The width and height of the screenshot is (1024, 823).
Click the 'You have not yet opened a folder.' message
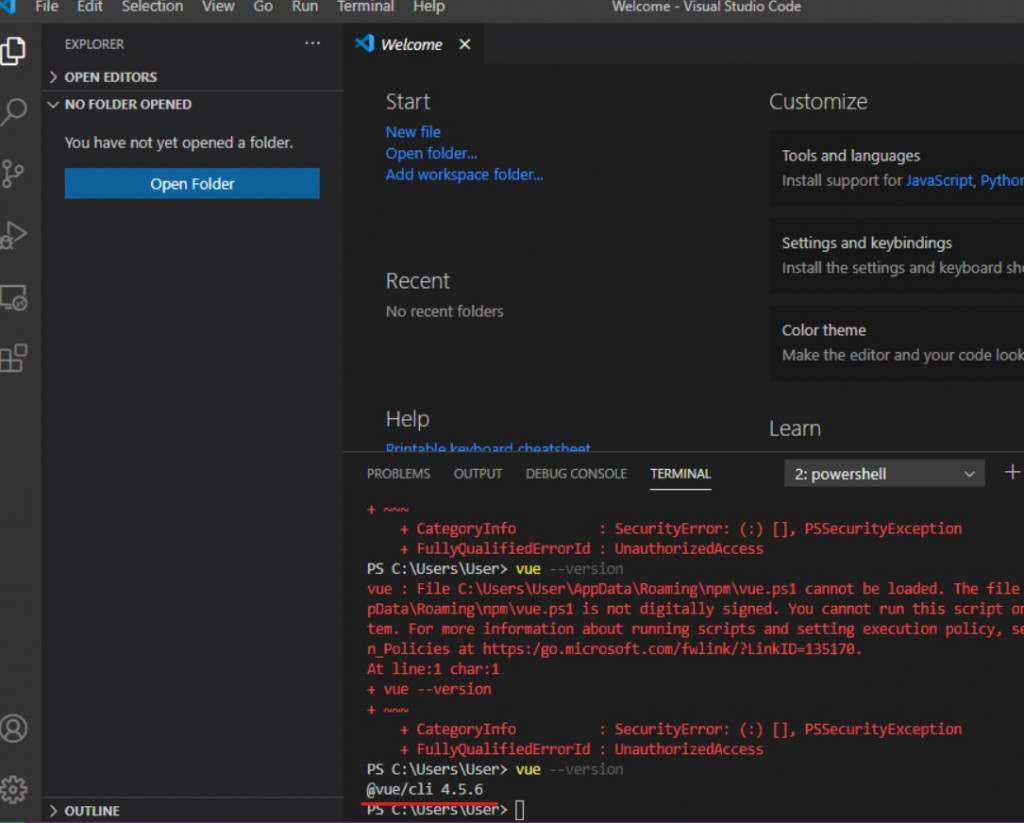click(x=178, y=142)
